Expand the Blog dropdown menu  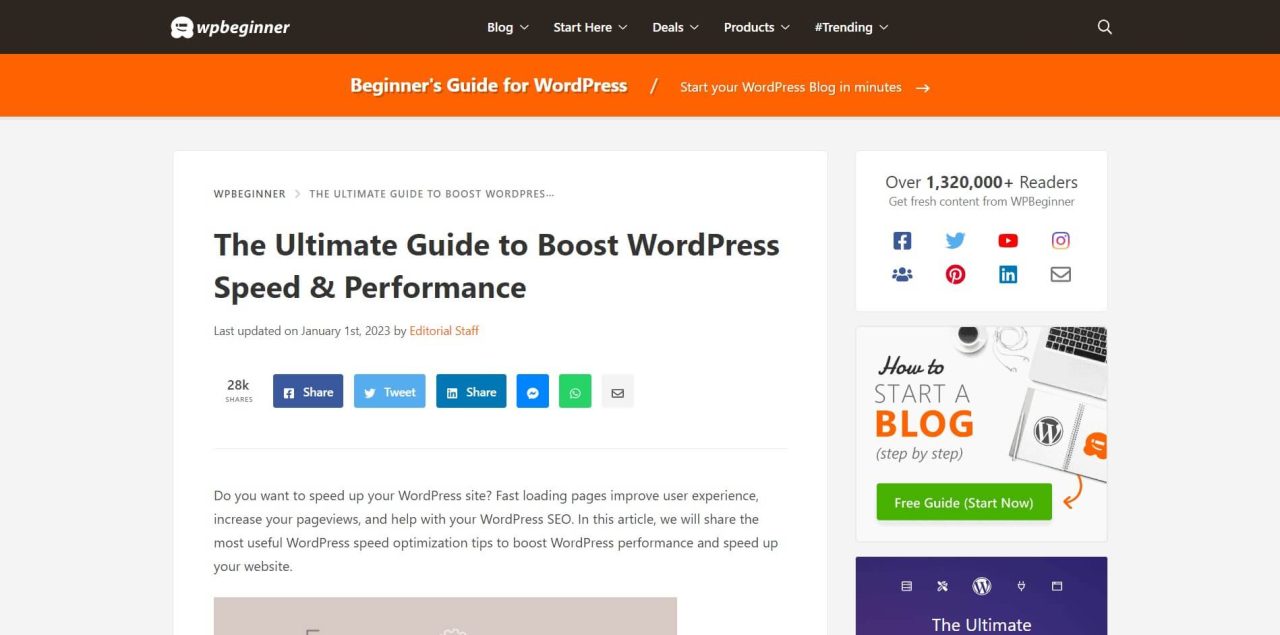[507, 27]
